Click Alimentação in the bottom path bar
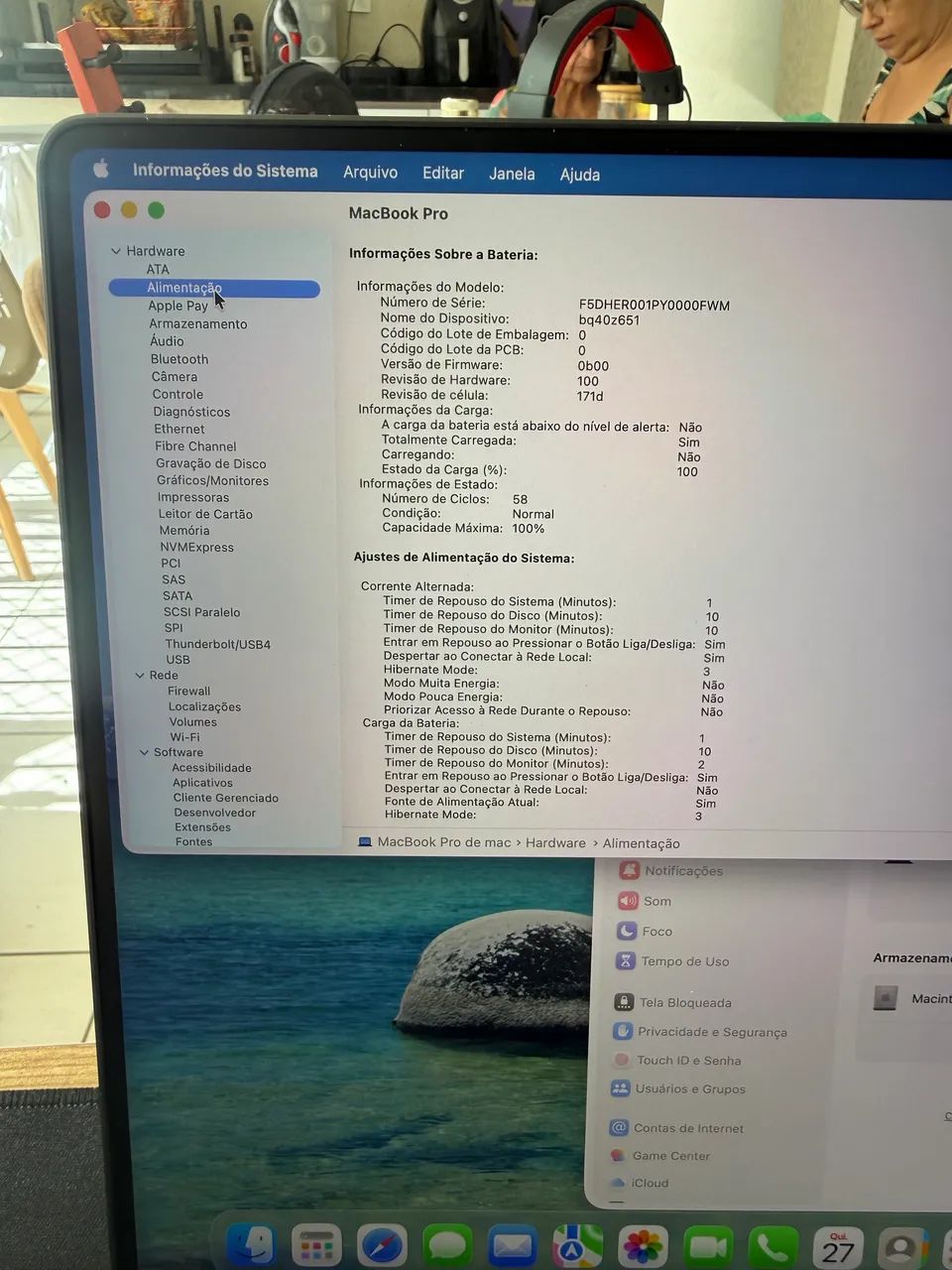The height and width of the screenshot is (1270, 952). coord(642,843)
